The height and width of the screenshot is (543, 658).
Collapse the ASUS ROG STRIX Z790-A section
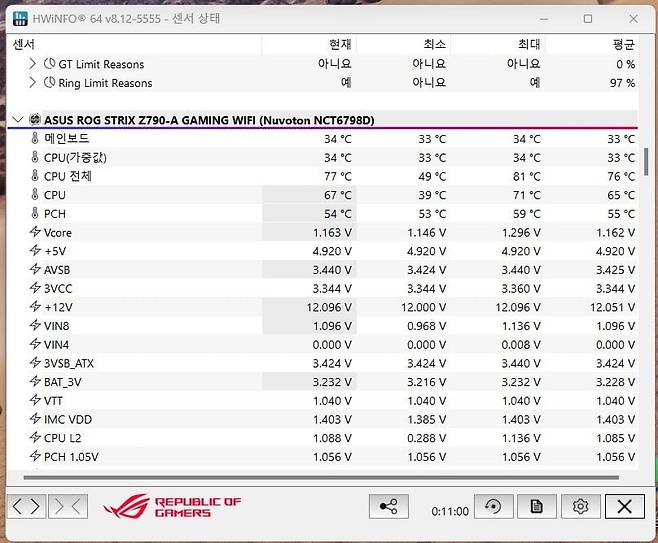(x=18, y=120)
